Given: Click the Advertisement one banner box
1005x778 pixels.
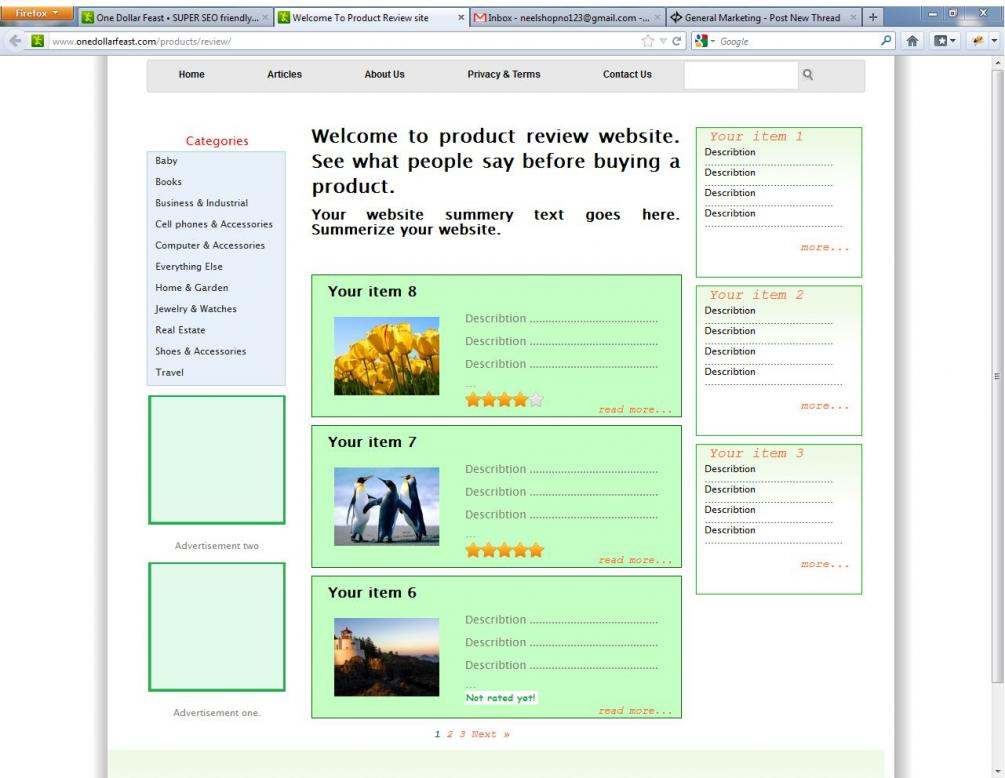Looking at the screenshot, I should 217,627.
